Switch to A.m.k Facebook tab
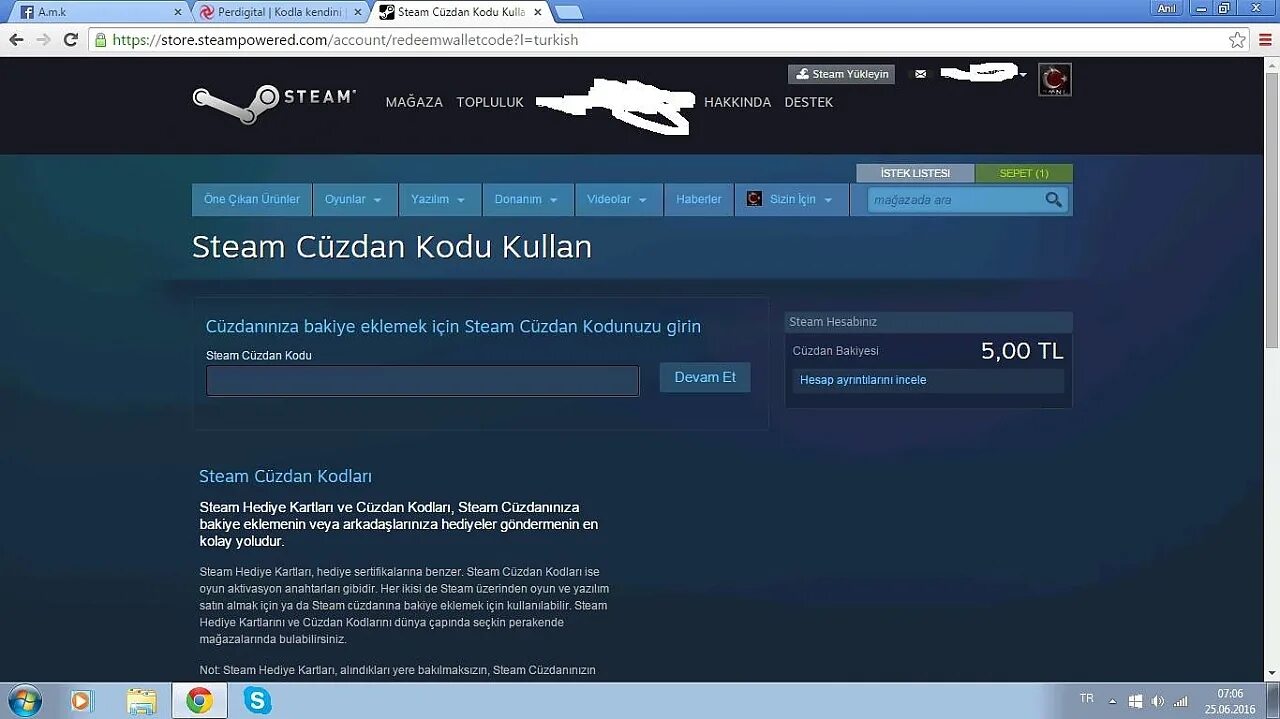Image resolution: width=1280 pixels, height=719 pixels. pos(97,12)
